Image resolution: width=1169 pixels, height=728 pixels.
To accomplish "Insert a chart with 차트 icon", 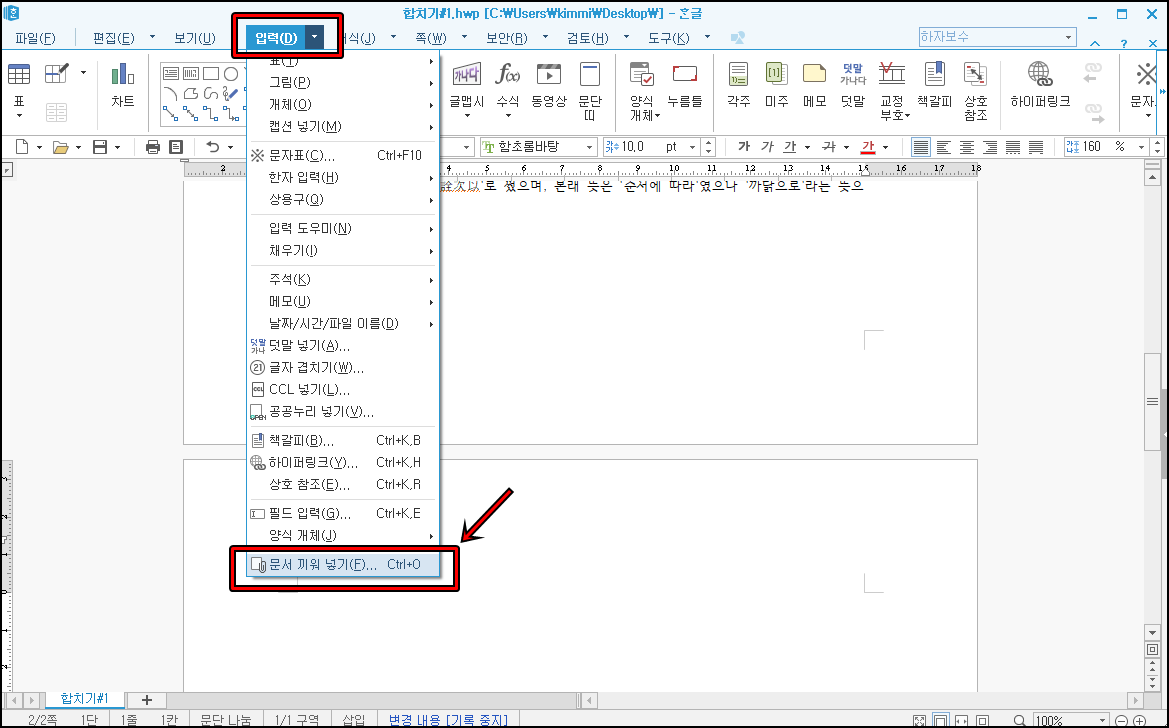I will pos(122,85).
